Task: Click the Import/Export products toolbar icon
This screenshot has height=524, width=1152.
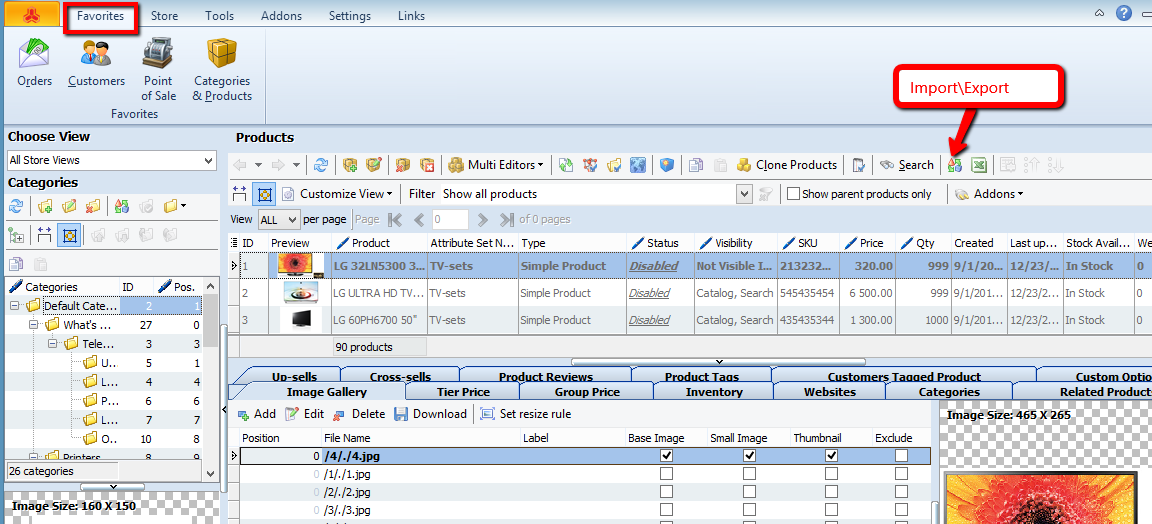Action: [955, 165]
